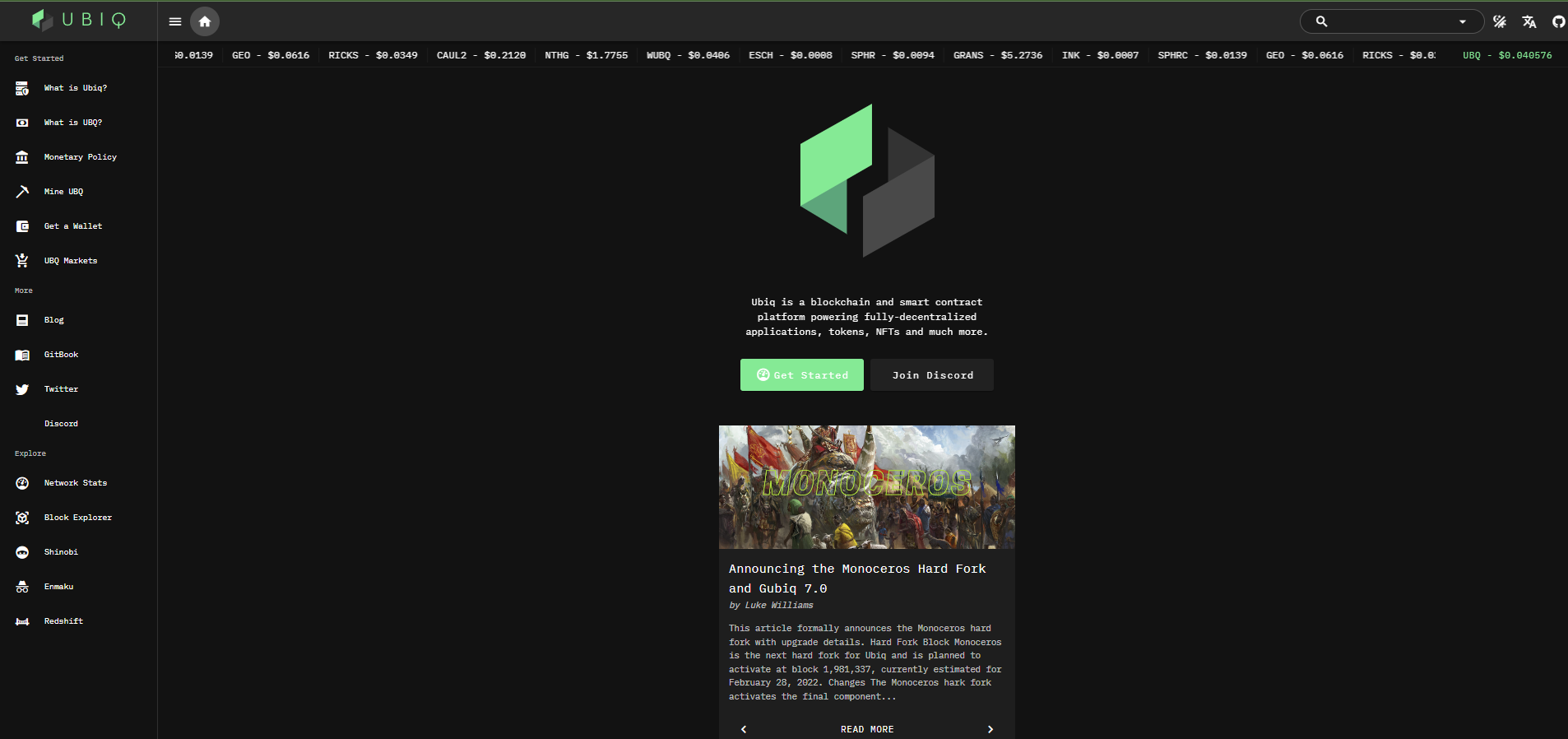
Task: Click the Network Stats gauge icon
Action: [x=22, y=483]
